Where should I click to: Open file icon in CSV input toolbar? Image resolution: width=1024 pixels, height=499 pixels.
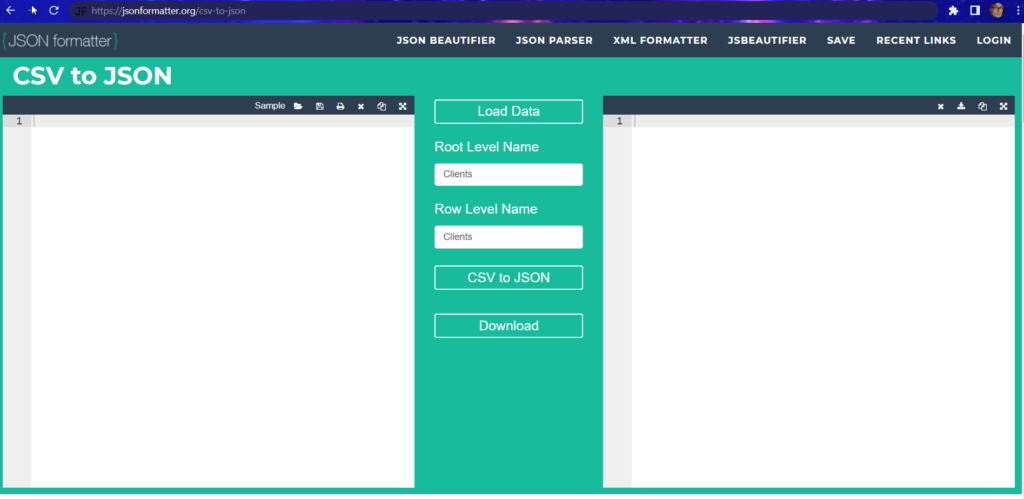[298, 106]
